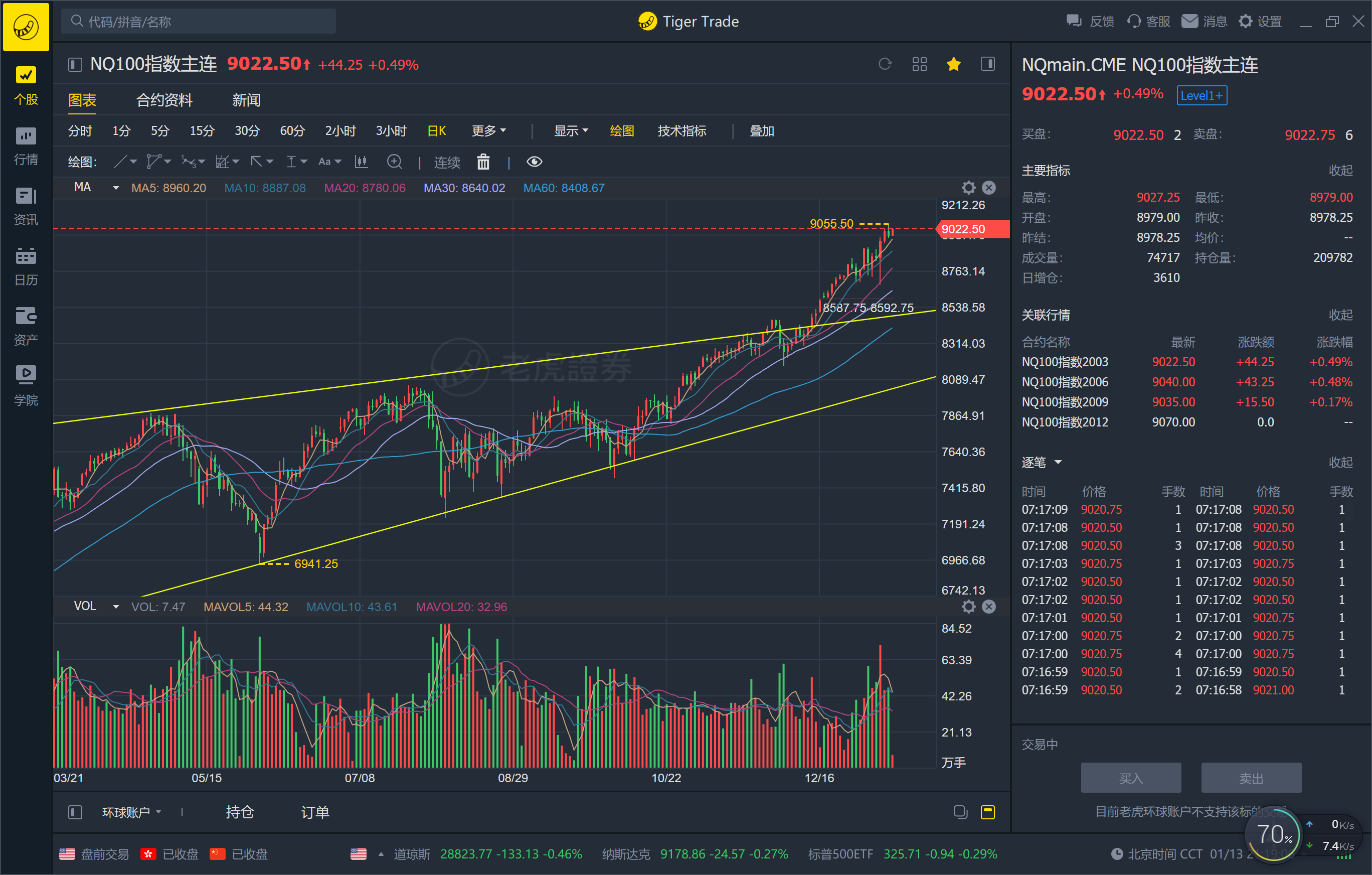Collapse the 逐笔 tick section
Viewport: 1372px width, 875px height.
tap(1341, 462)
